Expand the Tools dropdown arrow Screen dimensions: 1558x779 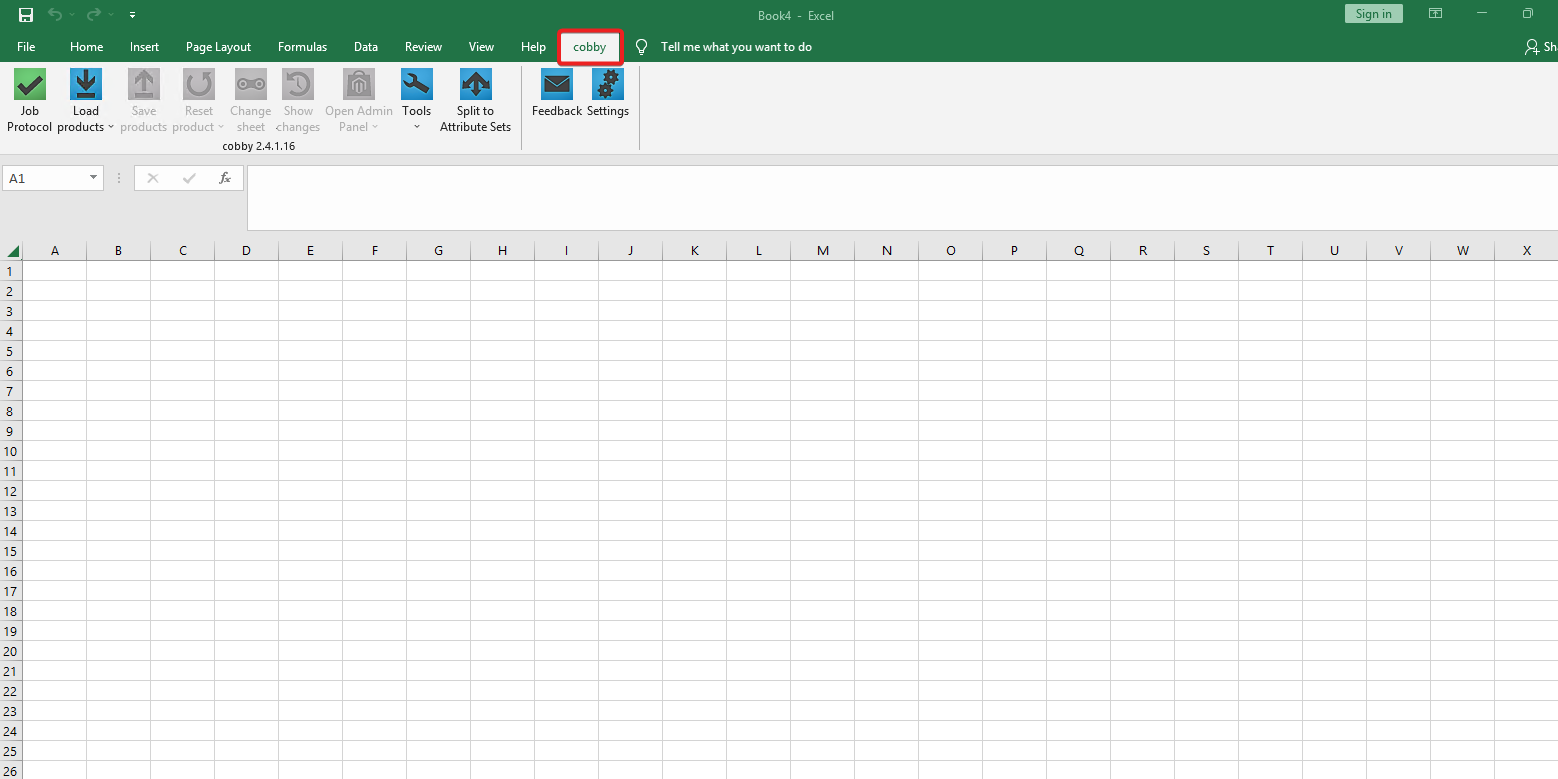click(417, 127)
